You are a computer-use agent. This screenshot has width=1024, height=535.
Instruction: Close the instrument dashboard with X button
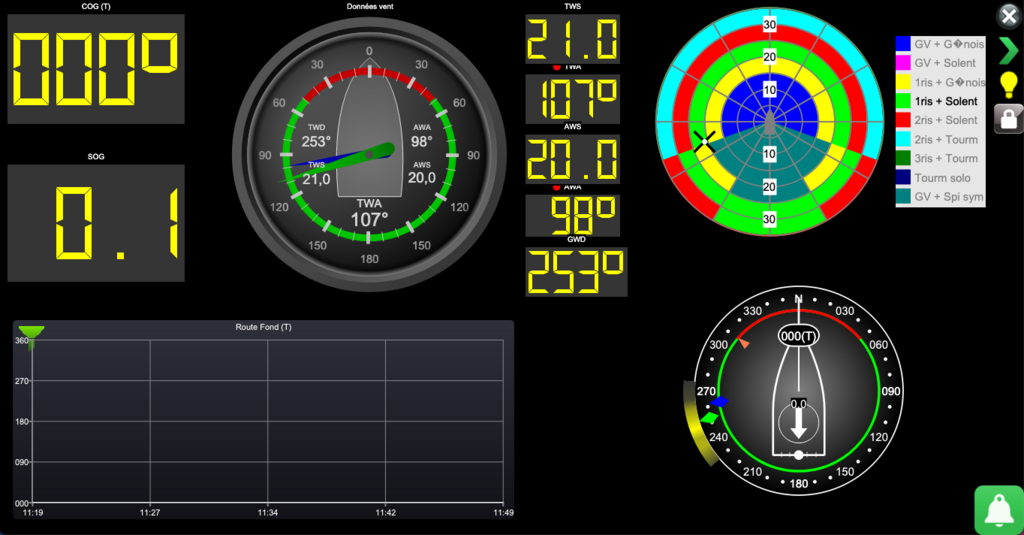coord(1009,16)
